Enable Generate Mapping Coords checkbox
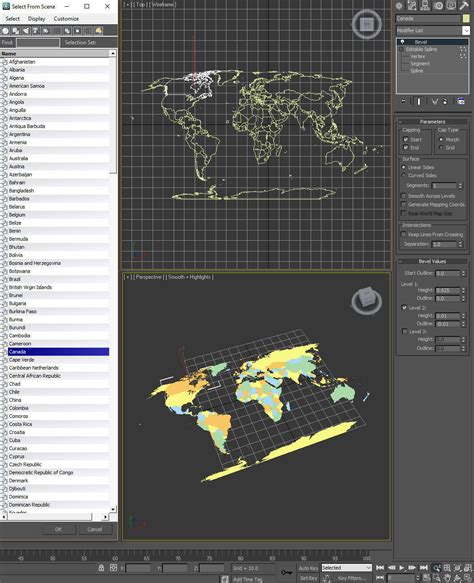Screen dimensions: 474x583 click(403, 204)
